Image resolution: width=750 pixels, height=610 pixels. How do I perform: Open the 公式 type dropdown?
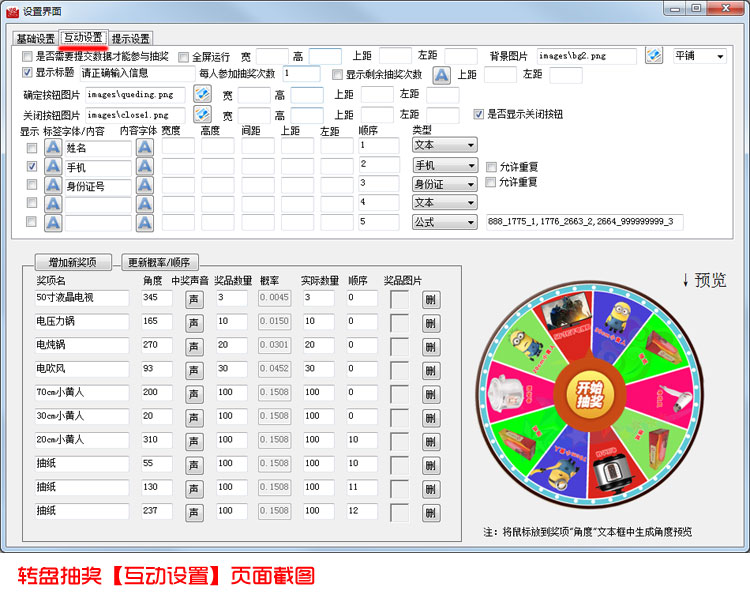point(444,221)
